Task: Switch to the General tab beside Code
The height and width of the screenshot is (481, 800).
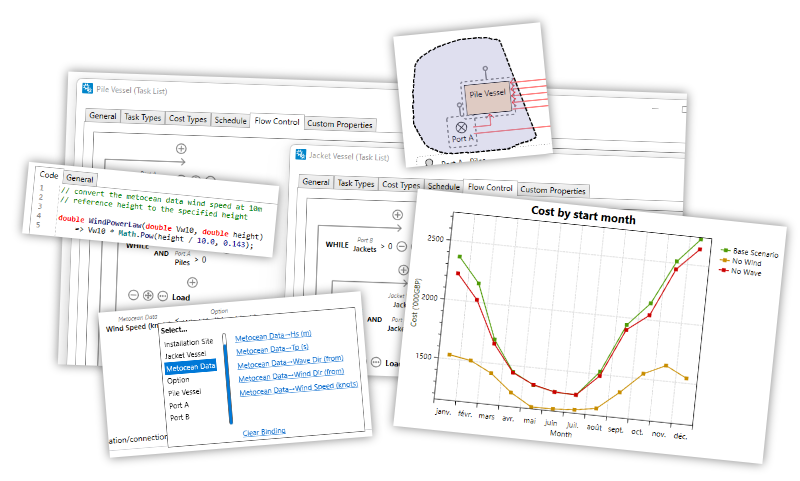Action: (x=79, y=176)
